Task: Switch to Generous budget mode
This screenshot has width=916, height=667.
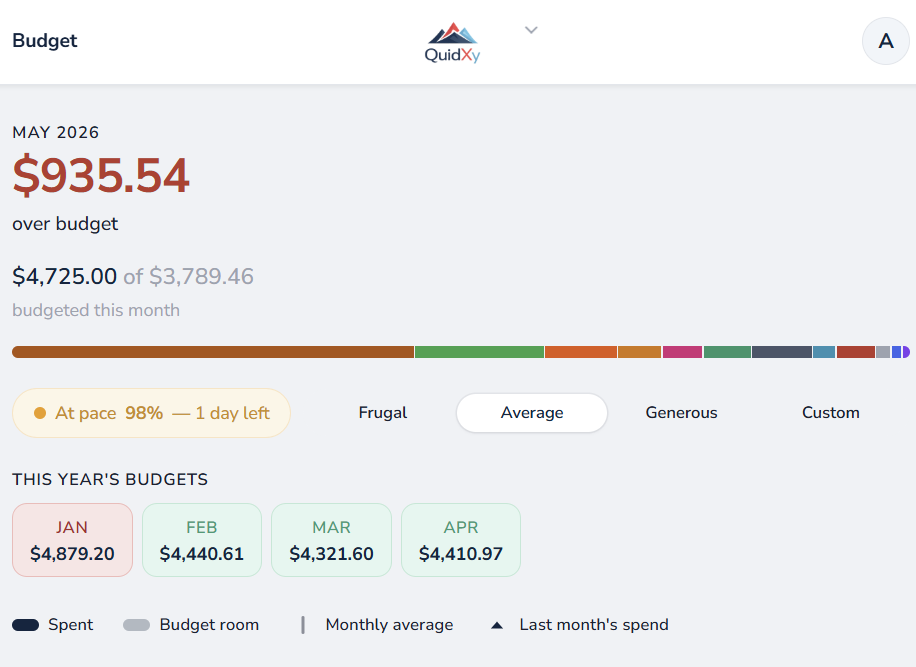Action: (681, 412)
